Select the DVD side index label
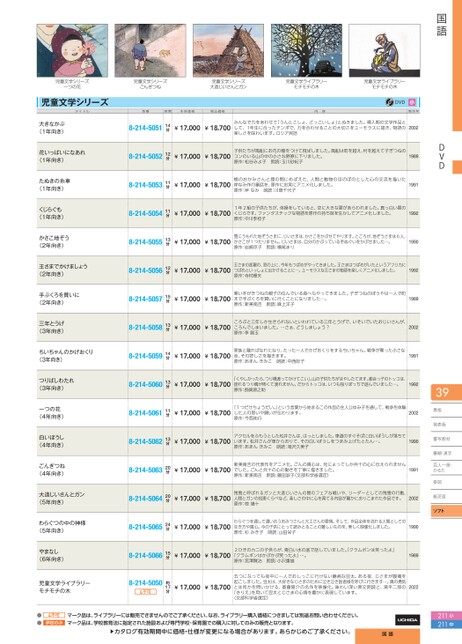 pyautogui.click(x=441, y=156)
